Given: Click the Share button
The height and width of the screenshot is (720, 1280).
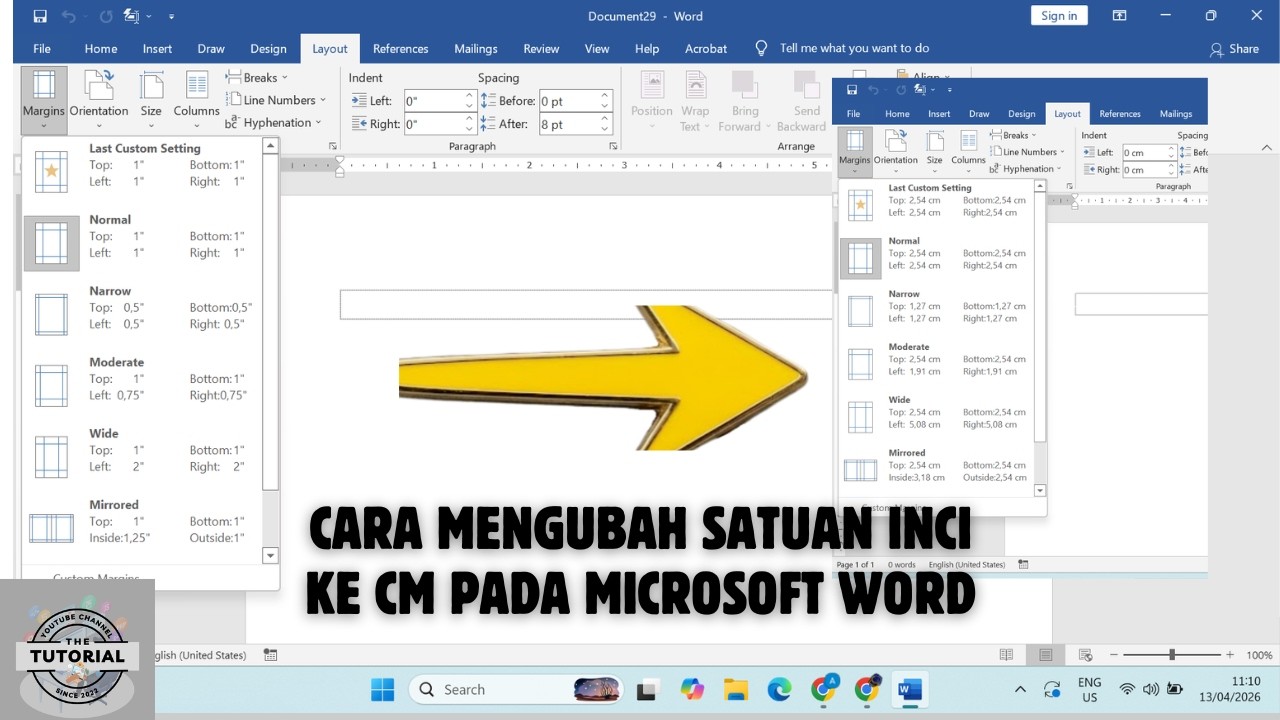Looking at the screenshot, I should point(1234,48).
